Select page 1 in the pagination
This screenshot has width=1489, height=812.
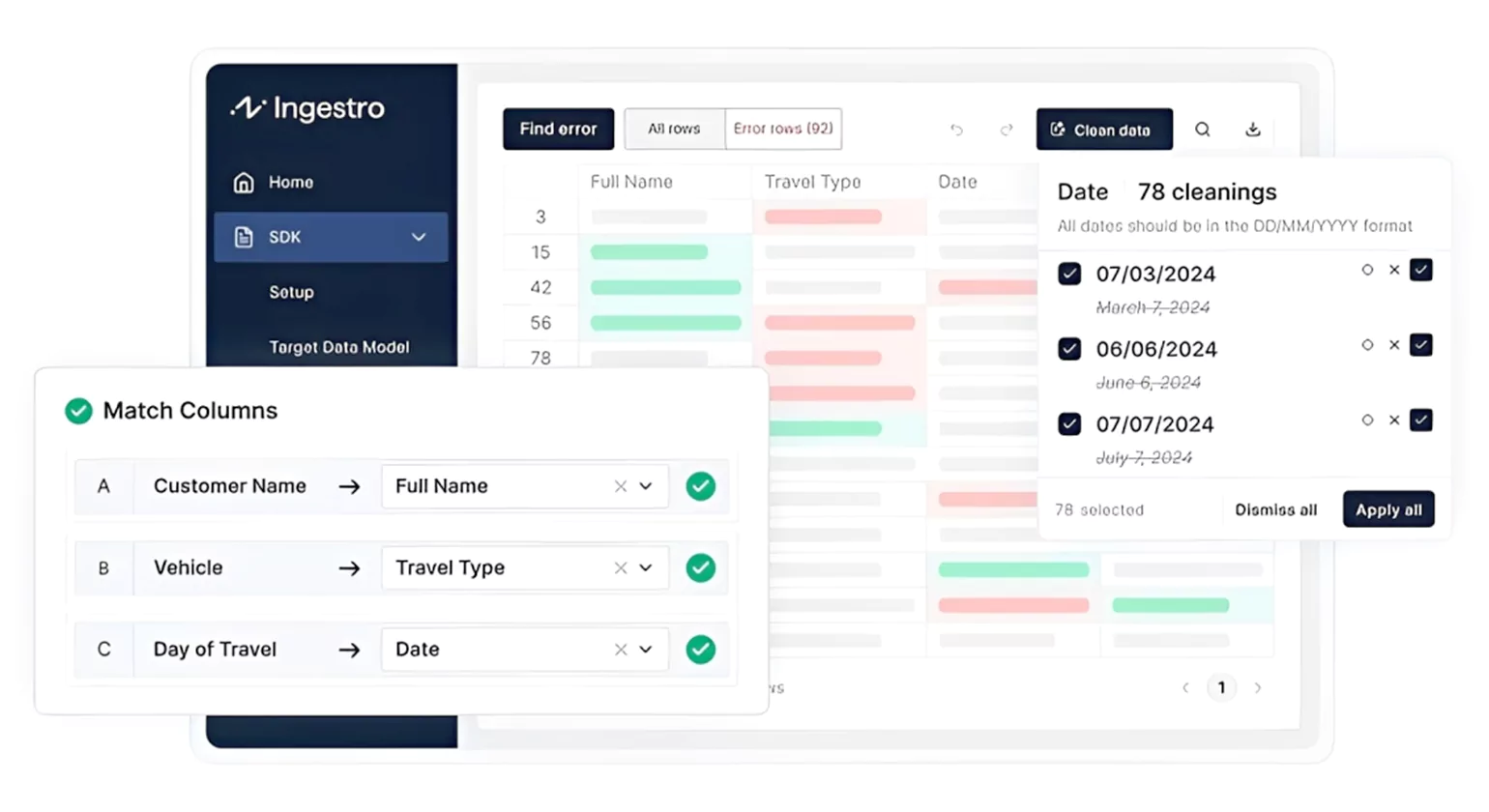1221,687
